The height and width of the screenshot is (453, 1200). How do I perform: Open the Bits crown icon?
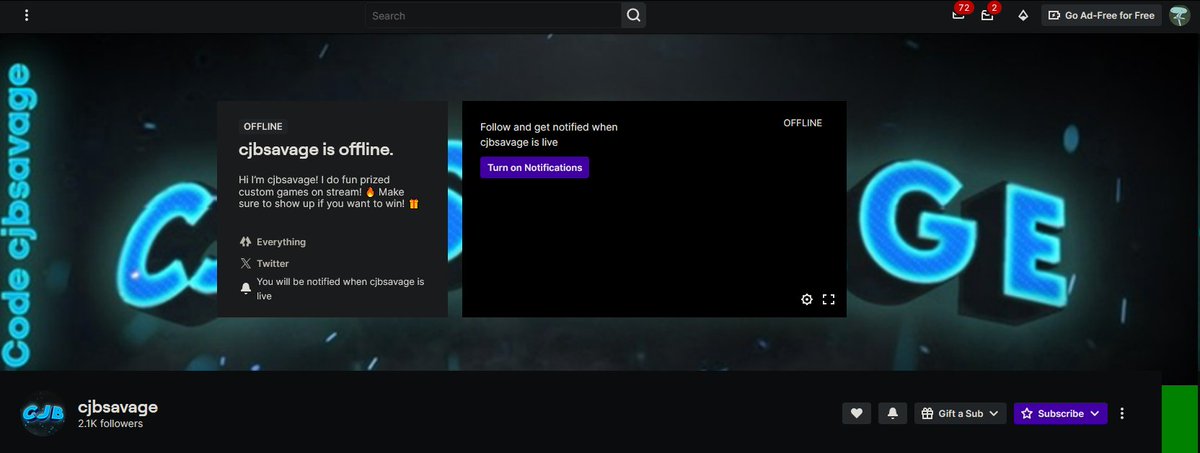click(1022, 15)
